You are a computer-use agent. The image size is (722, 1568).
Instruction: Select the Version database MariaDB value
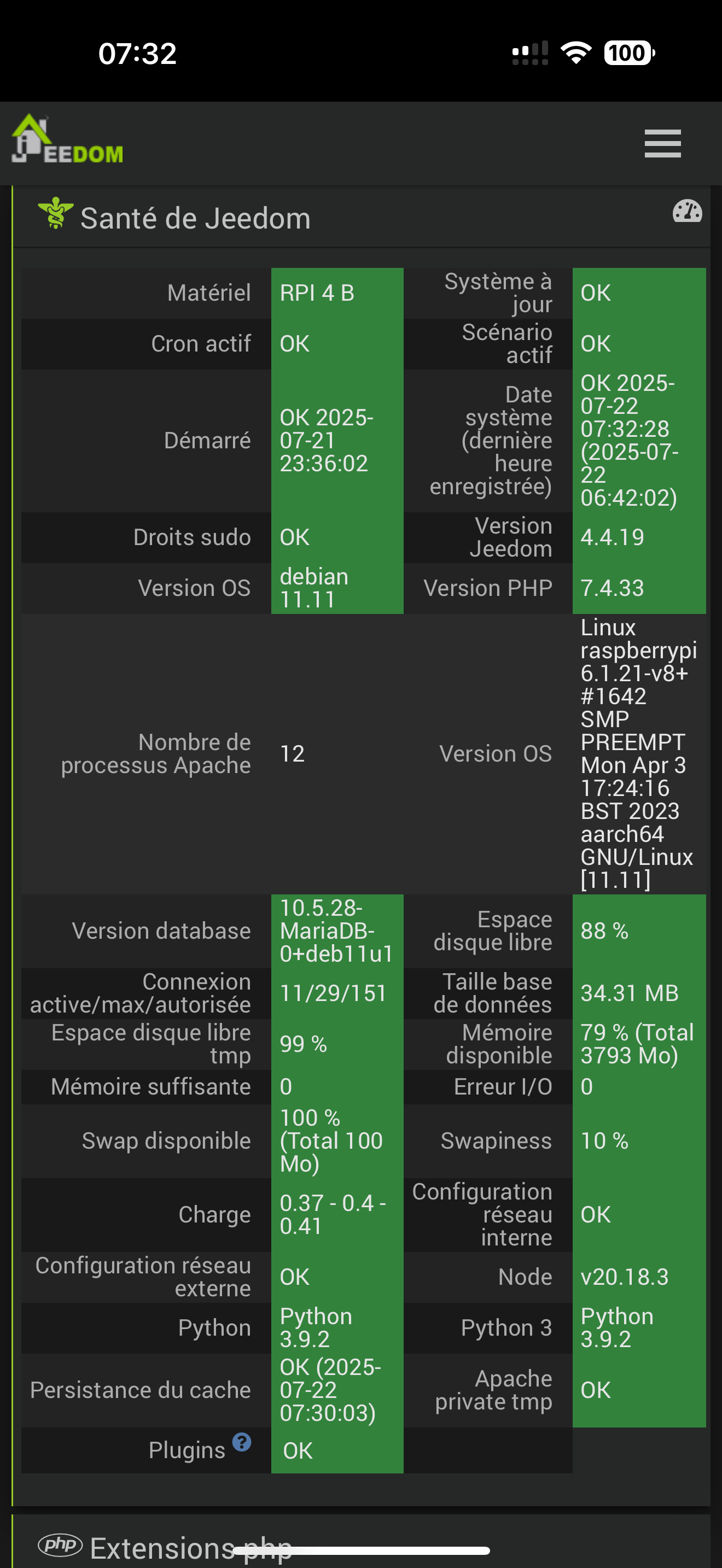coord(336,931)
